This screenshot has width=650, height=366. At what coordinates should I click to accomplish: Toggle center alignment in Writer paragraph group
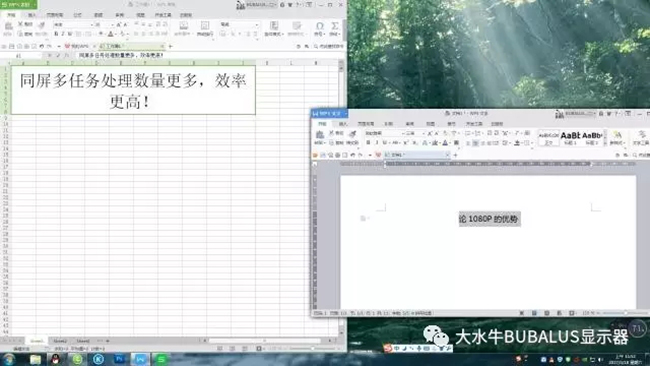click(x=475, y=143)
